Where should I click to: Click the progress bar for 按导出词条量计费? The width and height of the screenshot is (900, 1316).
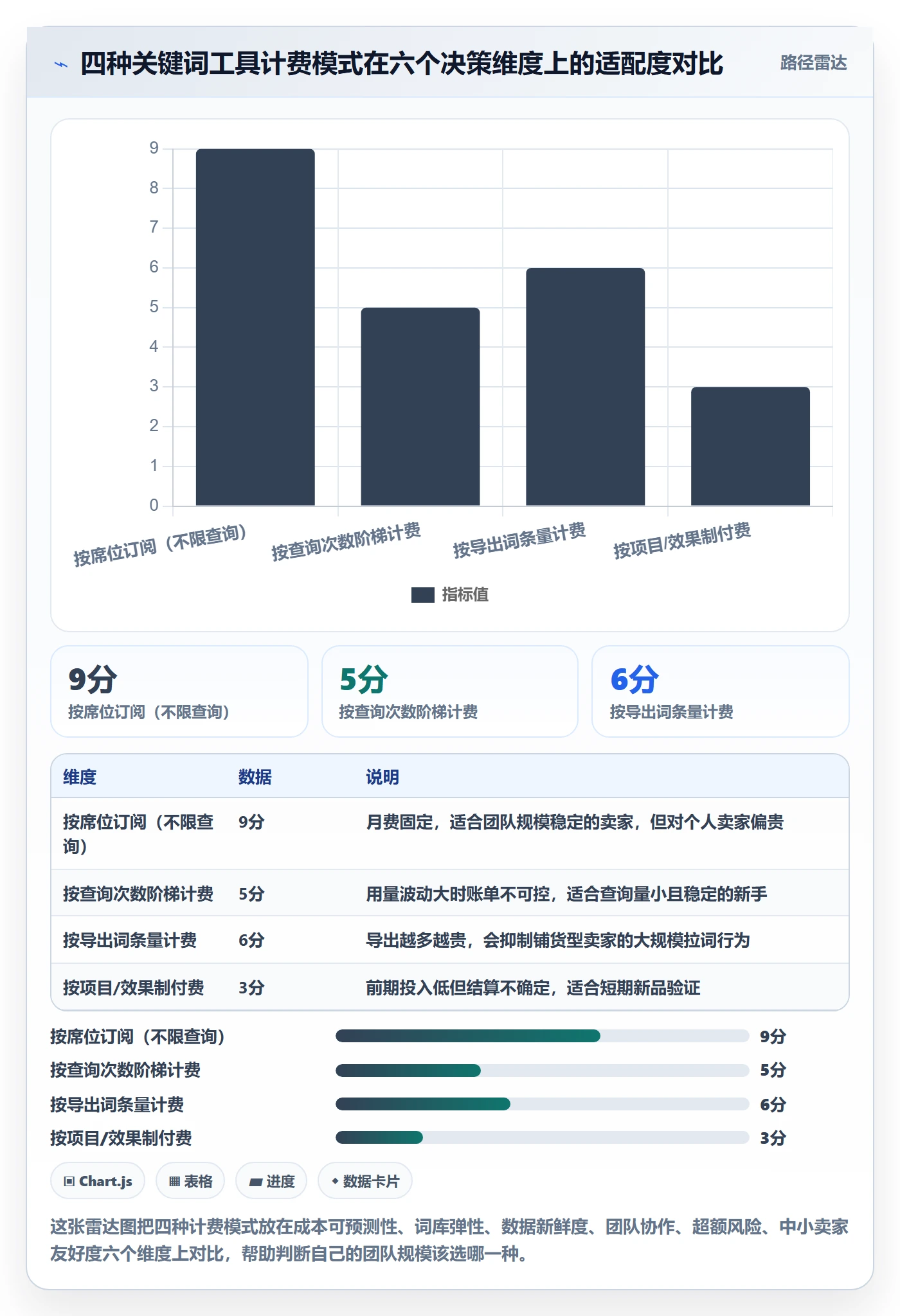(x=543, y=1104)
